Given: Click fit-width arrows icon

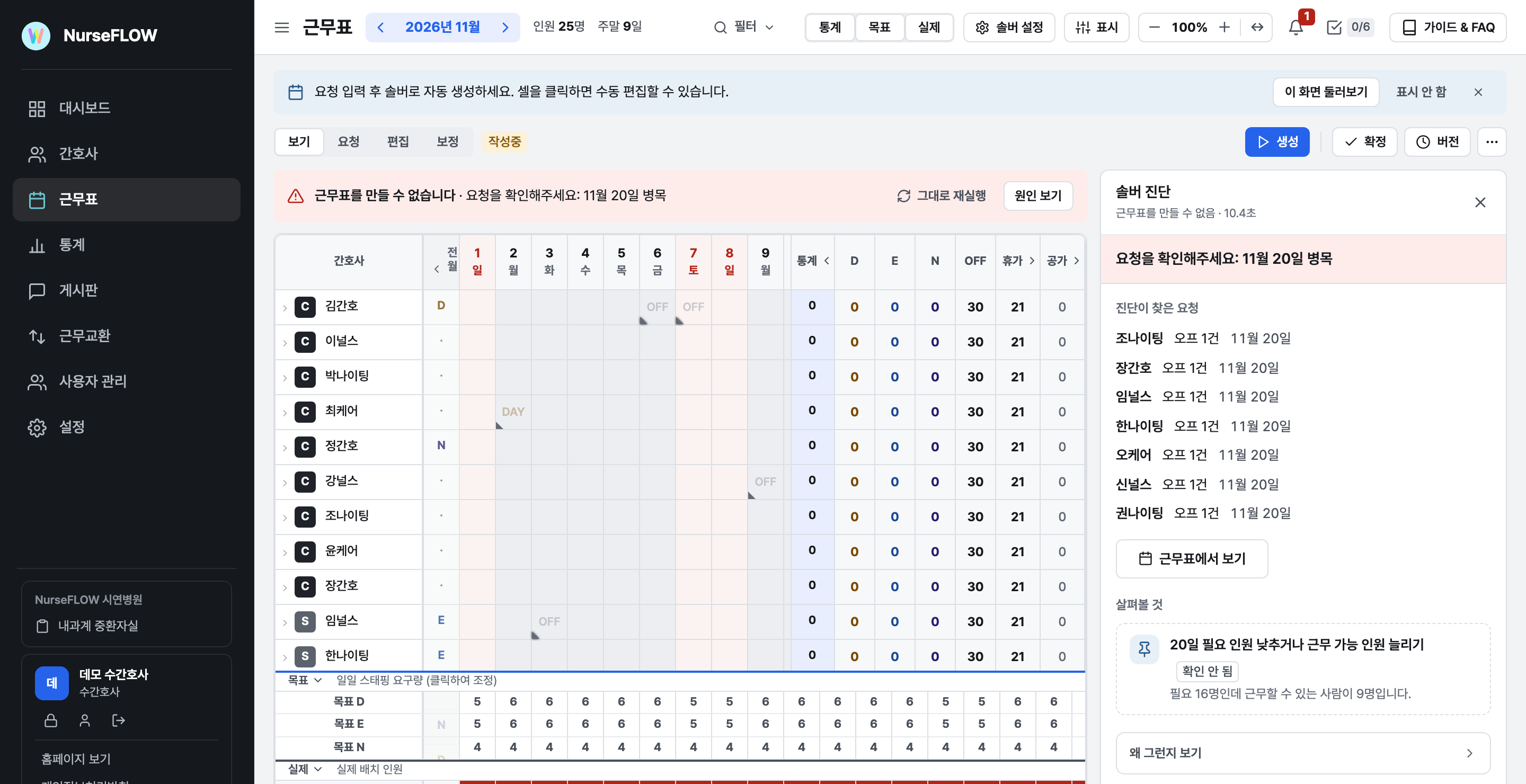Looking at the screenshot, I should (1257, 27).
